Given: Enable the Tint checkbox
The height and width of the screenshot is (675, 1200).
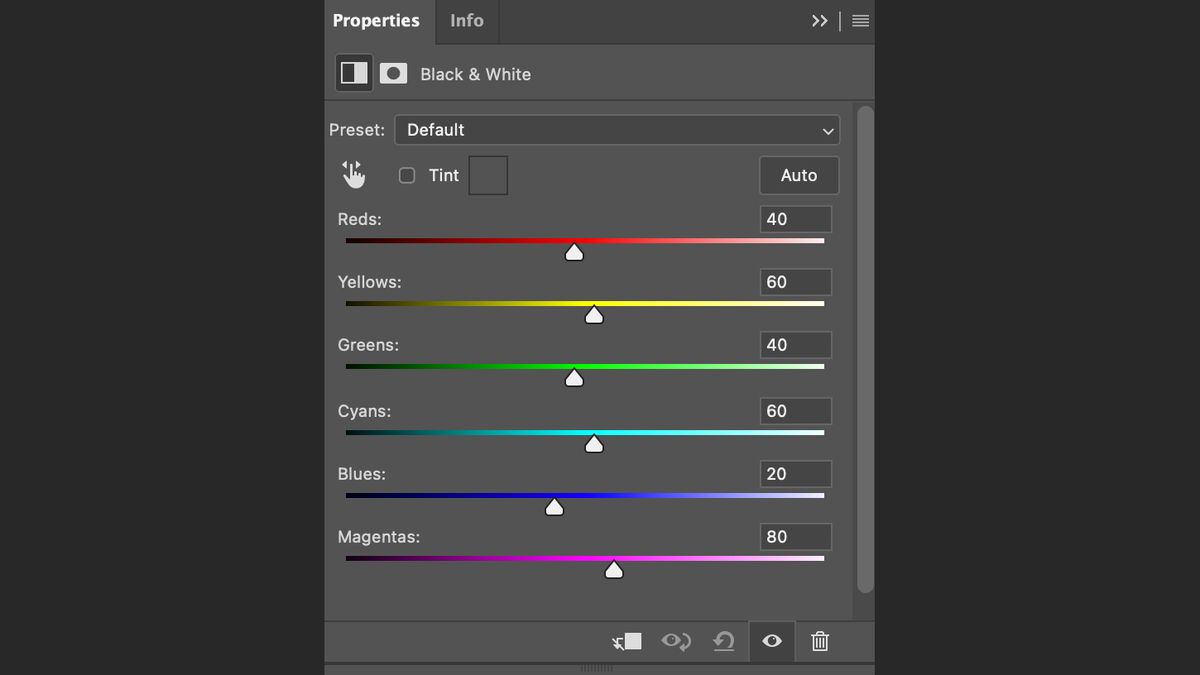Looking at the screenshot, I should tap(407, 175).
